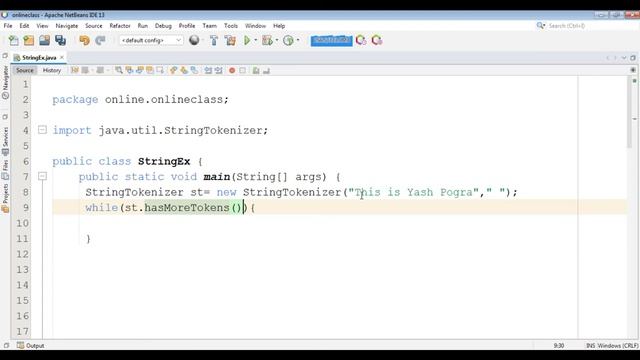Viewport: 640px width, 360px height.
Task: Click the Previous Bookmark icon
Action: point(173,70)
